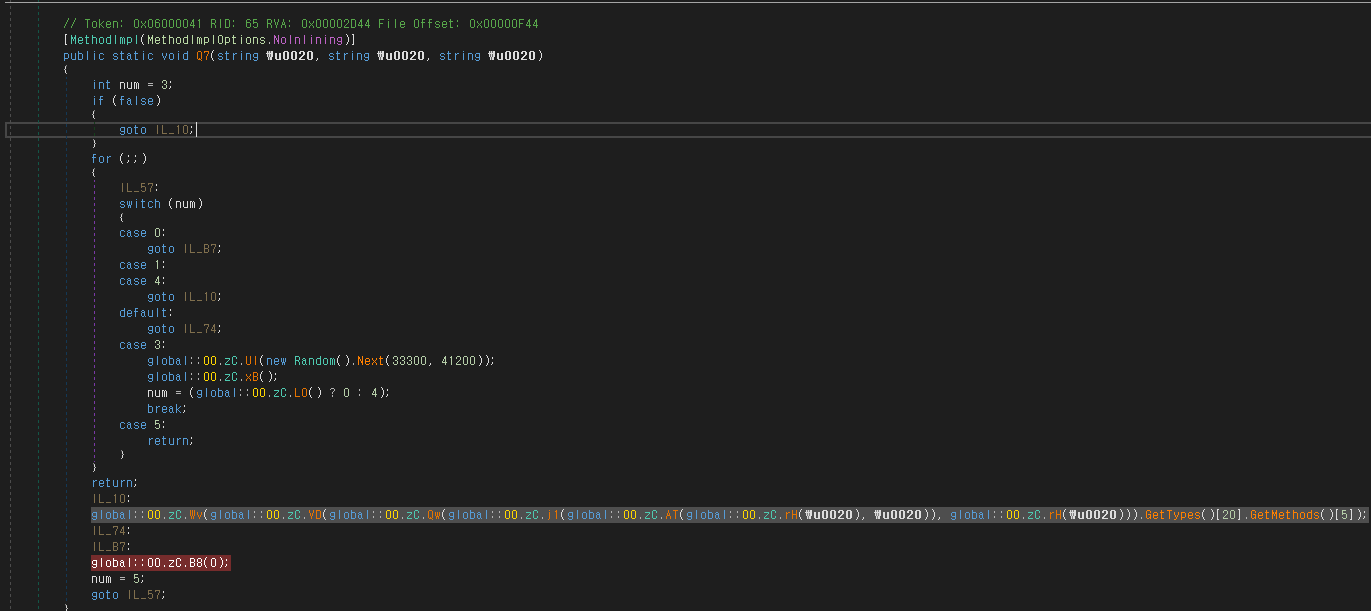Click the 'int num = 3;' declaration
The height and width of the screenshot is (611, 1371).
133,85
